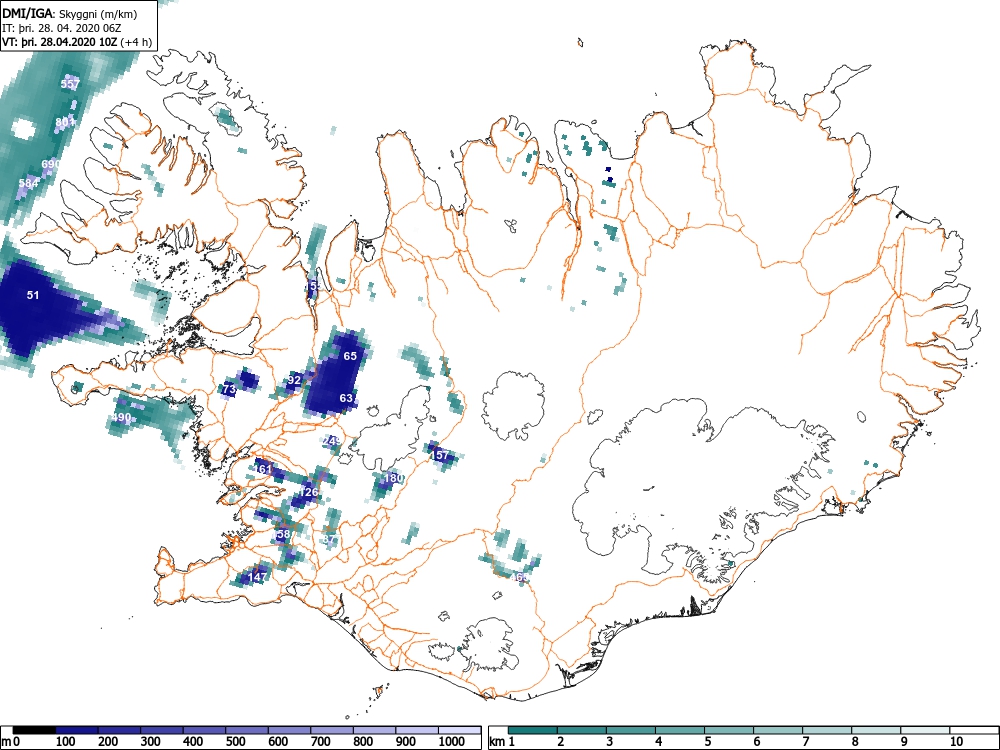The image size is (1000, 750).
Task: Click the '300' label in metre legend
Action: 151,742
